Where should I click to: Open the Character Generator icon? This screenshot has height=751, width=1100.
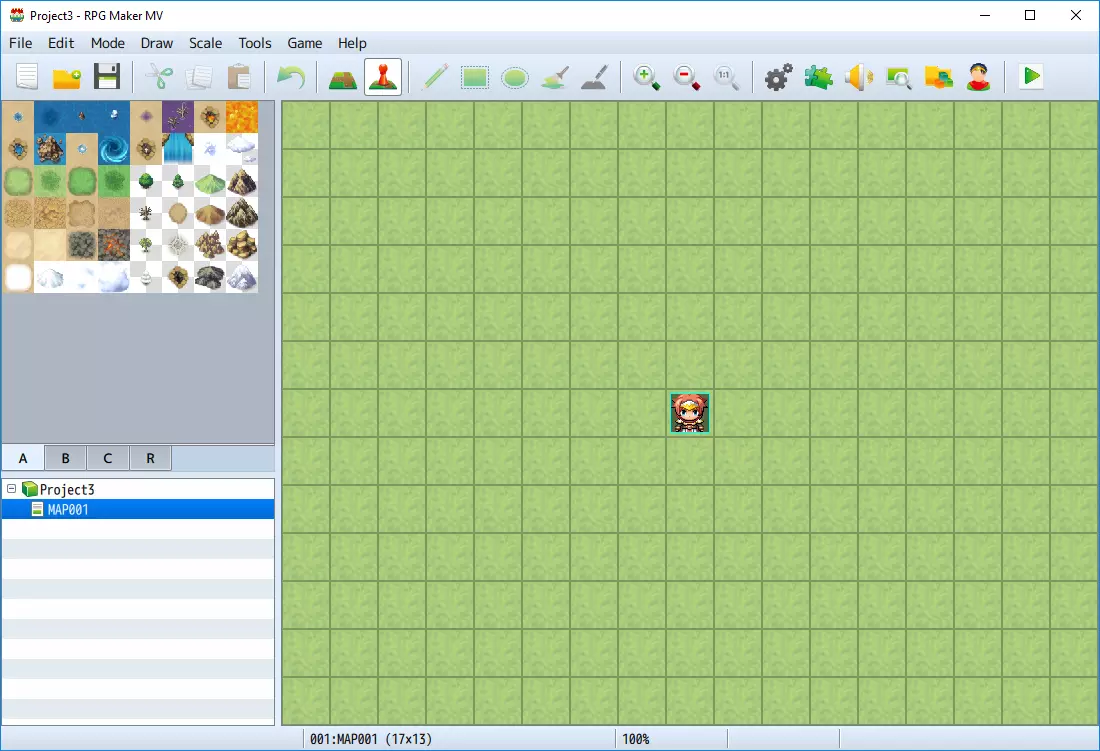(x=979, y=76)
